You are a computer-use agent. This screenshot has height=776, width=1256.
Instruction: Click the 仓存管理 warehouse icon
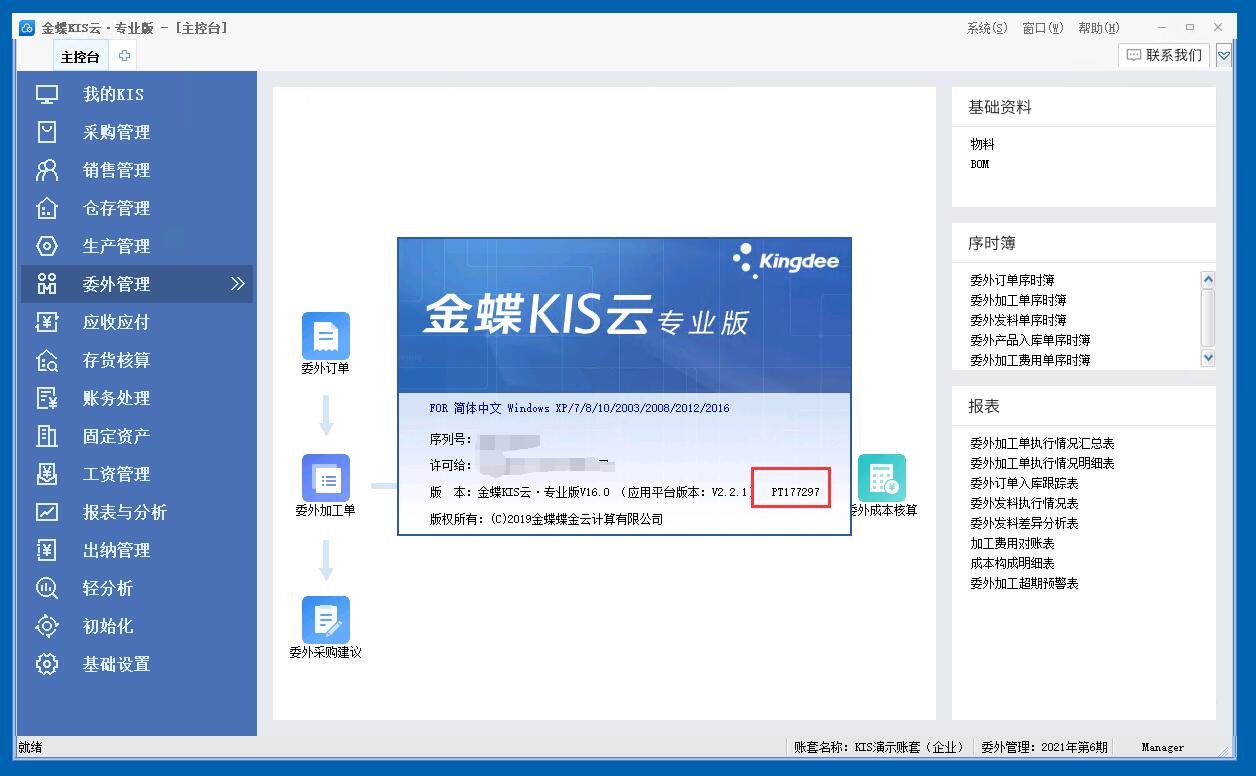pyautogui.click(x=47, y=208)
